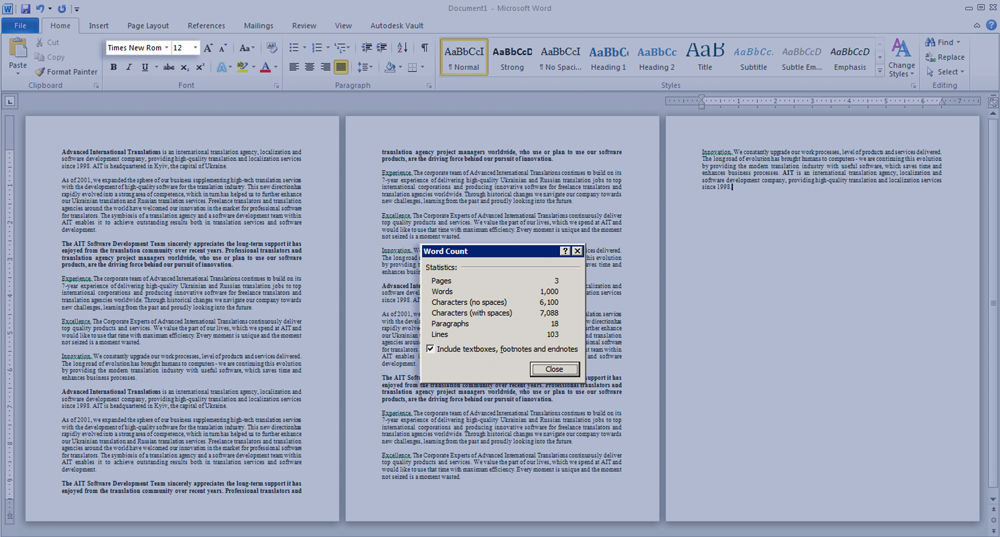Close the Word Count dialog with Close button

[554, 369]
